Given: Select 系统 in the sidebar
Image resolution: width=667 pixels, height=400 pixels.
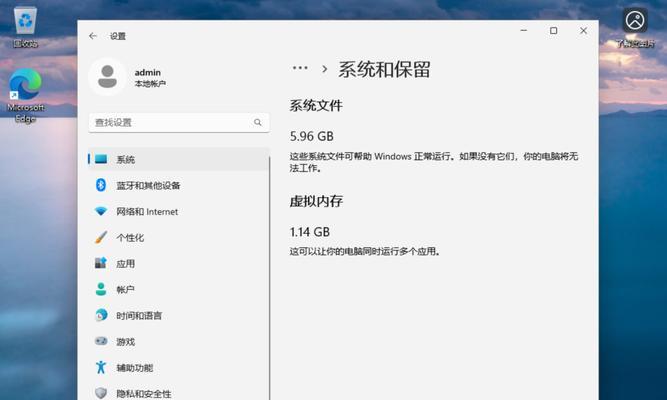Looking at the screenshot, I should [x=179, y=159].
